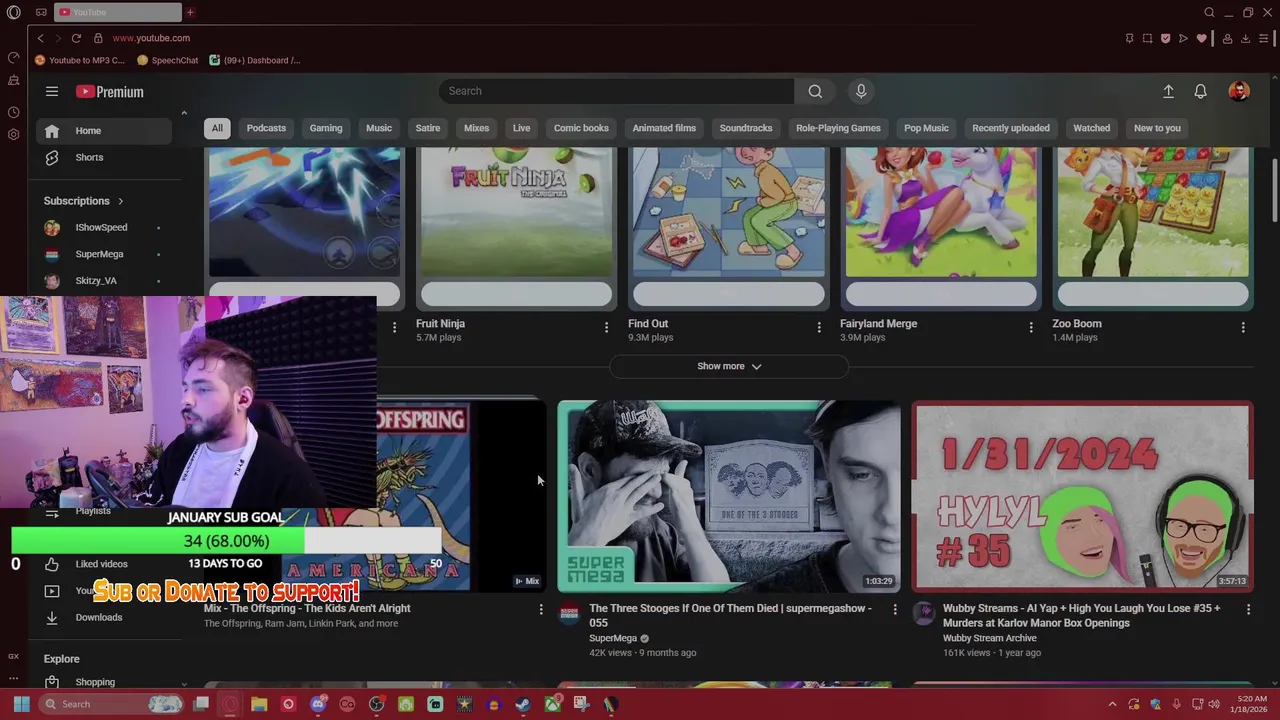Open Shopping under Explore
1280x720 pixels.
(x=104, y=682)
